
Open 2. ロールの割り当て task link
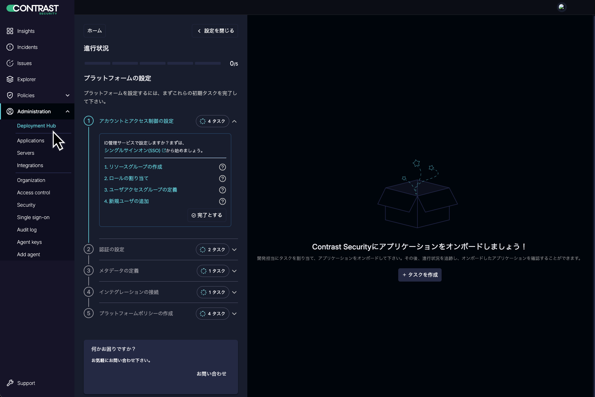tap(126, 178)
